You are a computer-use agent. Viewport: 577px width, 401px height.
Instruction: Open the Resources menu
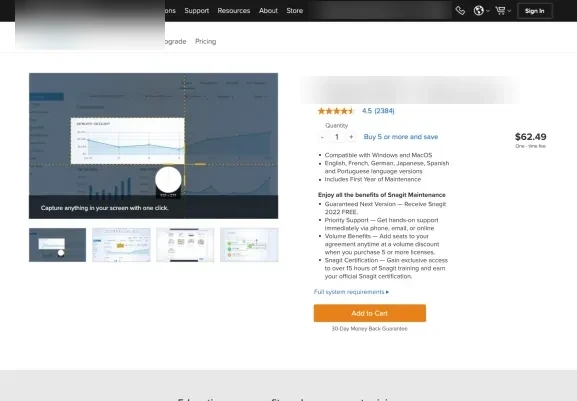[x=234, y=11]
